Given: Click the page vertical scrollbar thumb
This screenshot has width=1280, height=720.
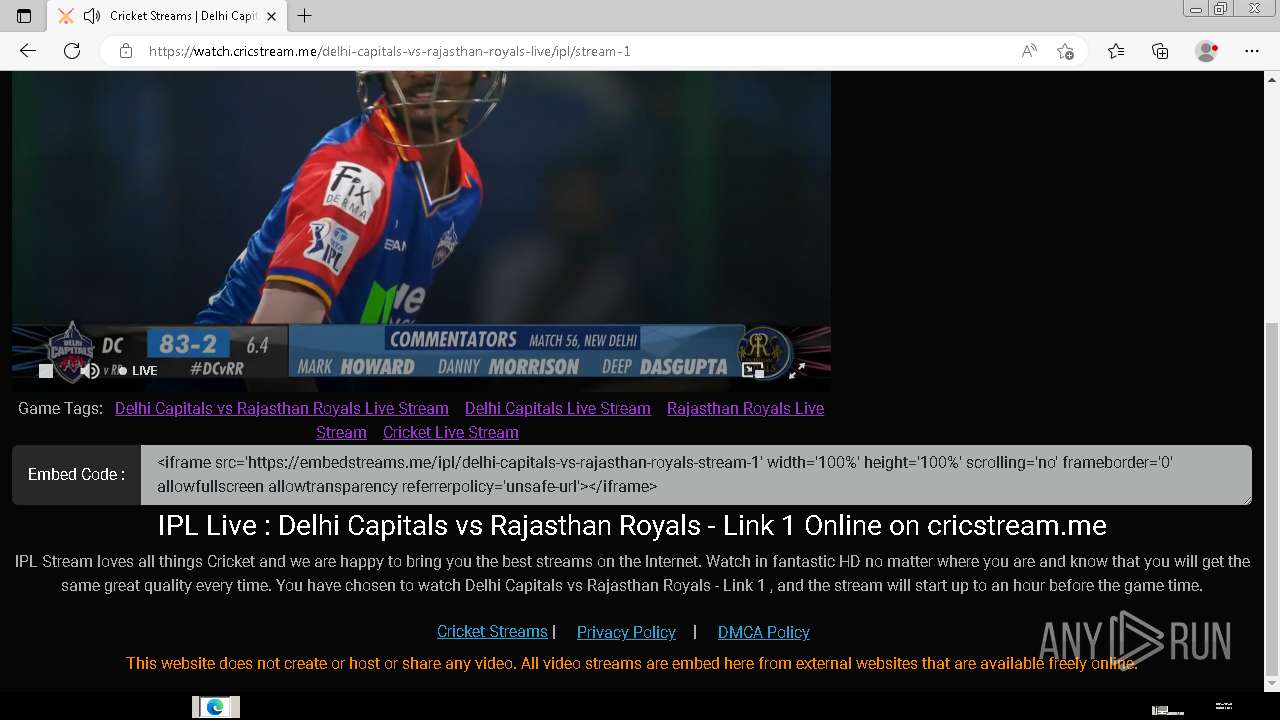Looking at the screenshot, I should pos(1272,498).
